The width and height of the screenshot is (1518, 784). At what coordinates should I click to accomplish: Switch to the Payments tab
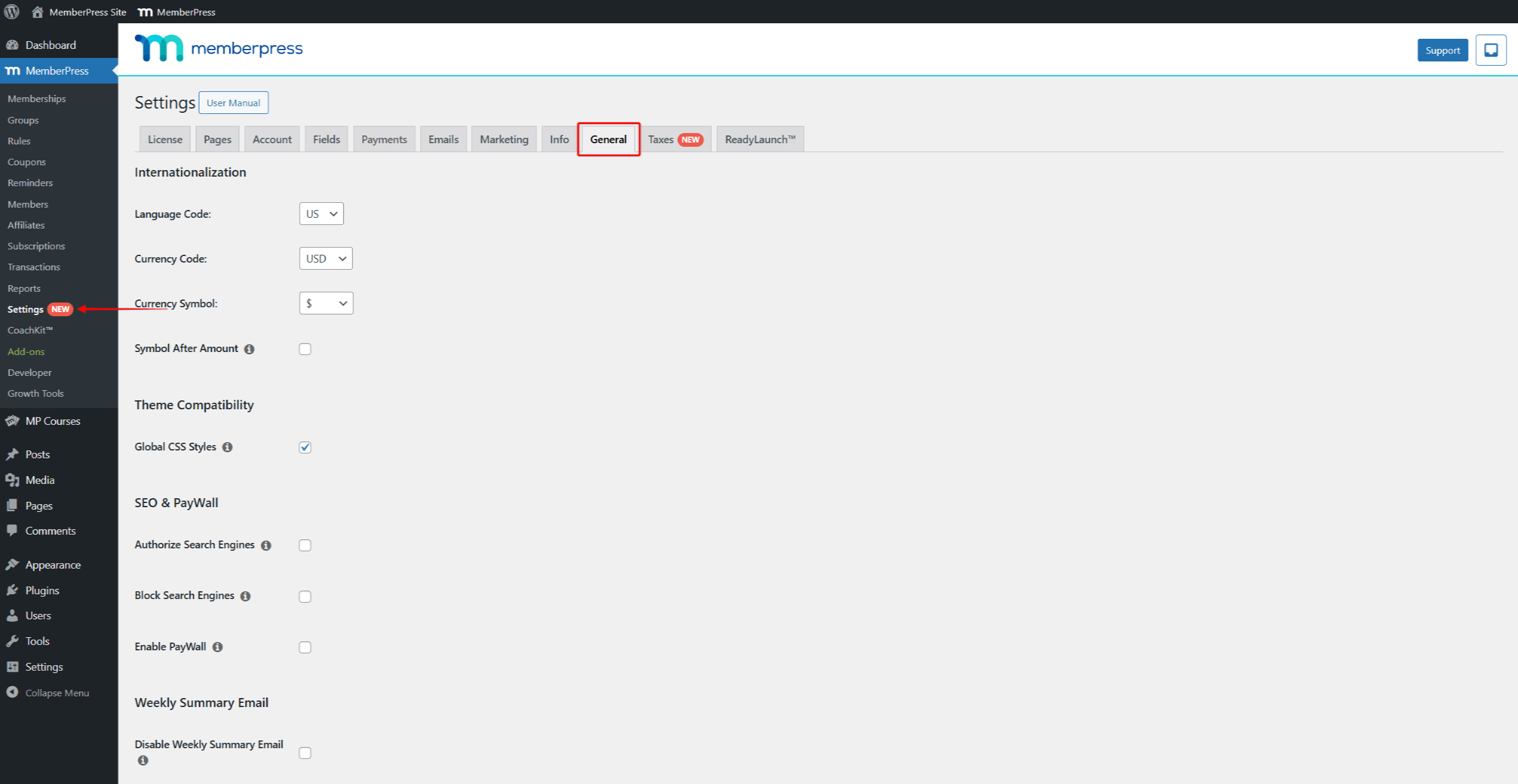(384, 139)
